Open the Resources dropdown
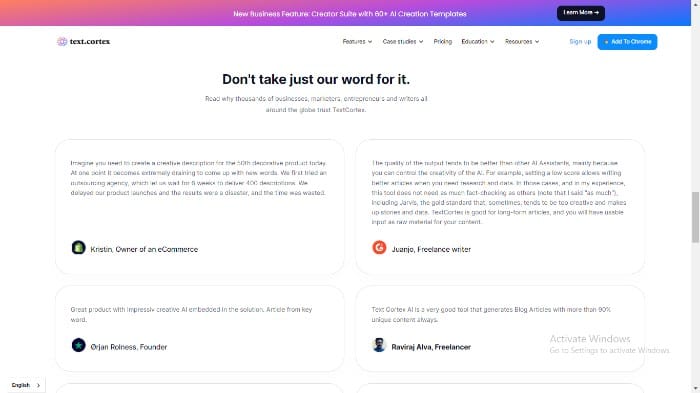Image resolution: width=700 pixels, height=393 pixels. pyautogui.click(x=522, y=42)
